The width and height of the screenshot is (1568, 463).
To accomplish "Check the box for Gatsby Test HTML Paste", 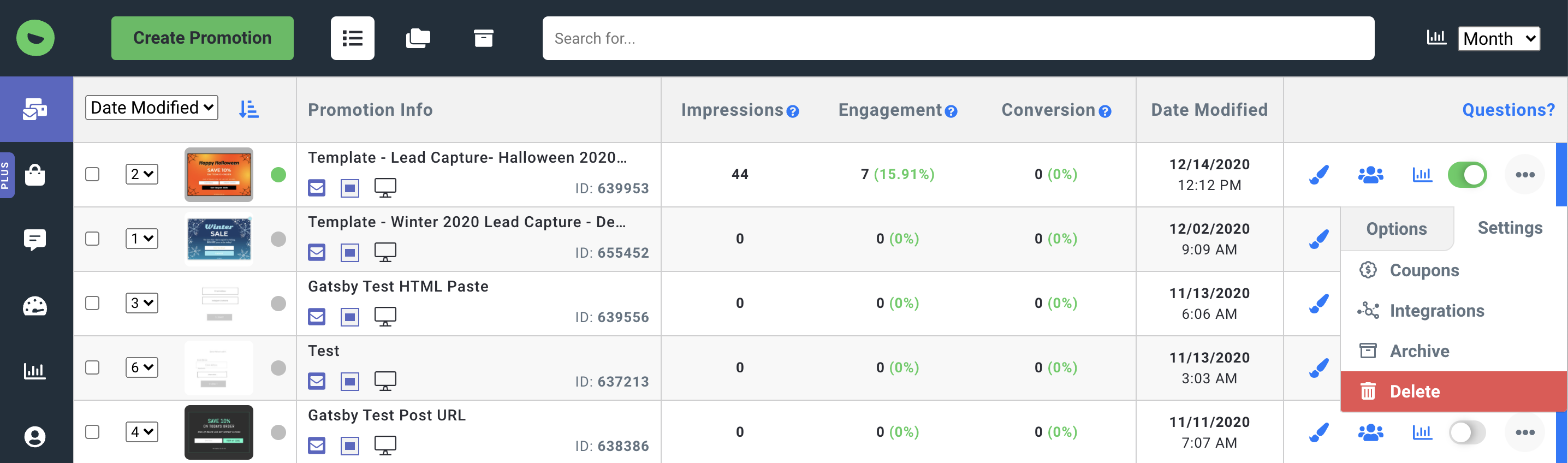I will point(92,303).
